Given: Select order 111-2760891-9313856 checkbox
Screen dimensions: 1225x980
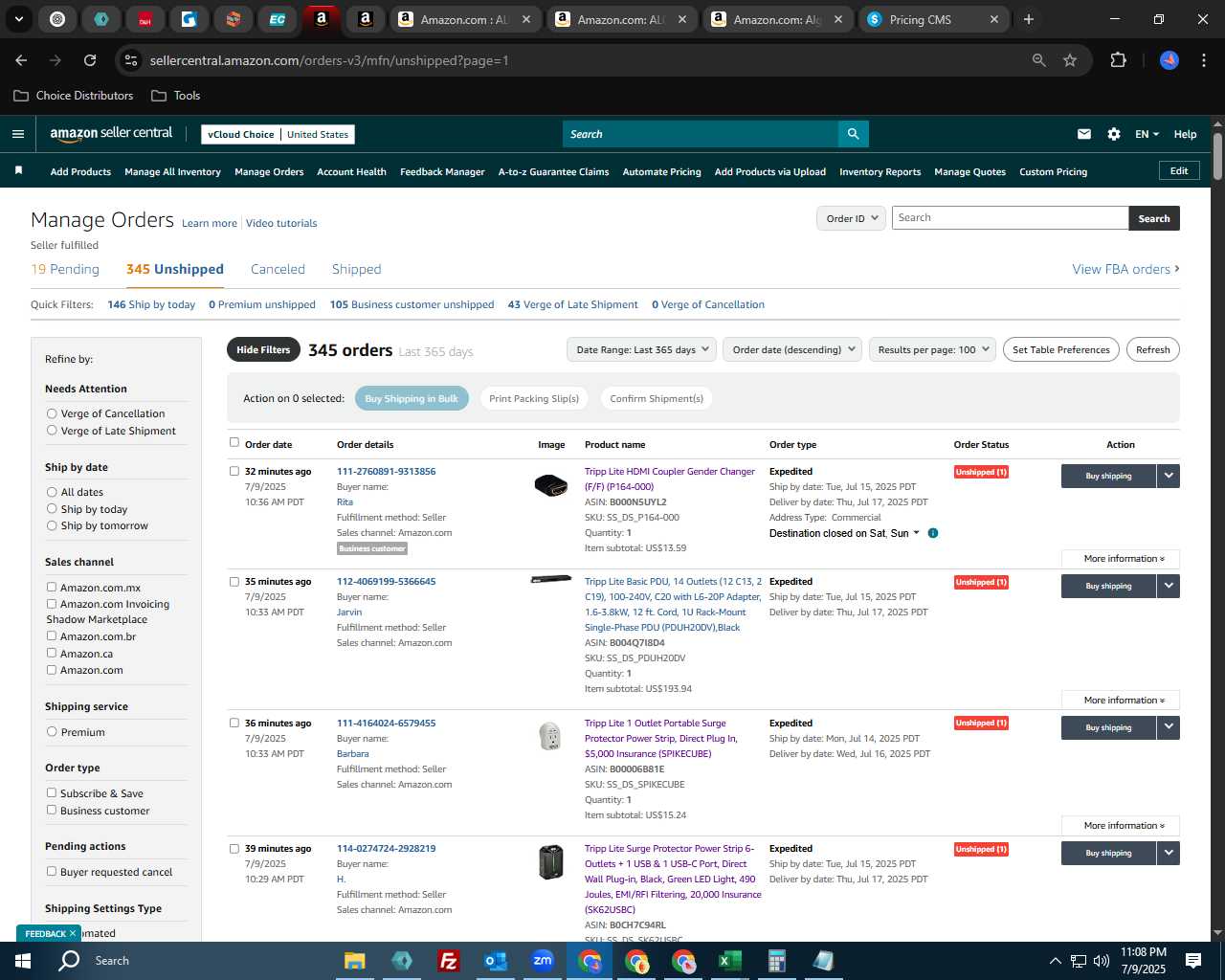Looking at the screenshot, I should tap(234, 471).
